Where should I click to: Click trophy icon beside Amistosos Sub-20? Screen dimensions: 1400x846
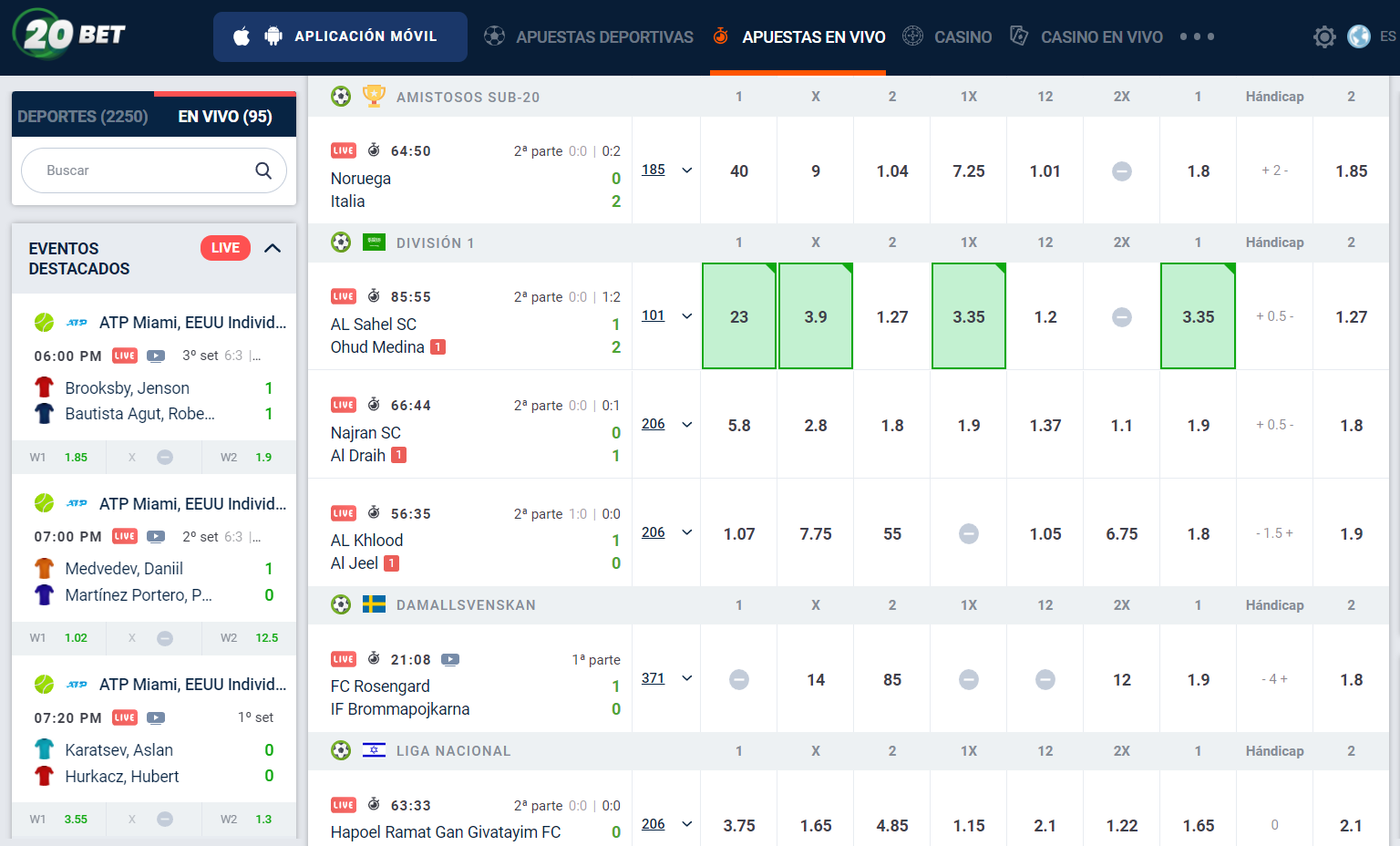[x=374, y=96]
